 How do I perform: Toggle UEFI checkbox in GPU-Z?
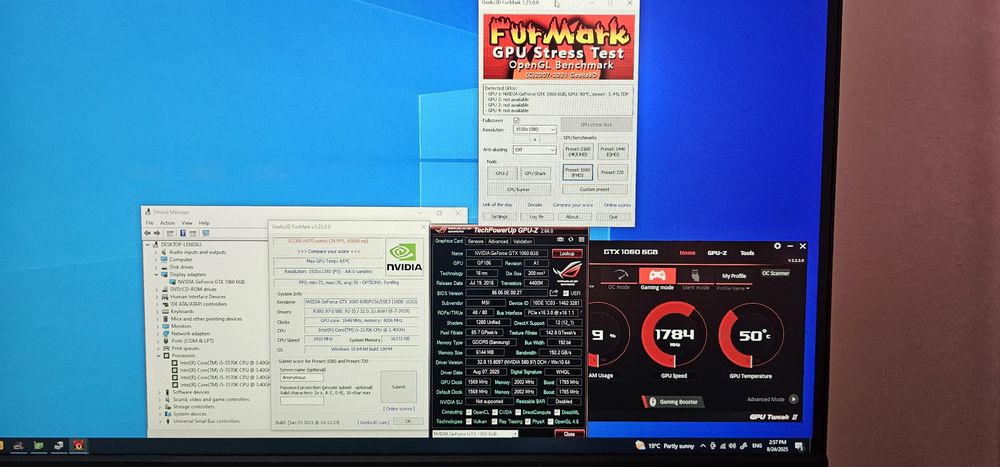[x=565, y=293]
